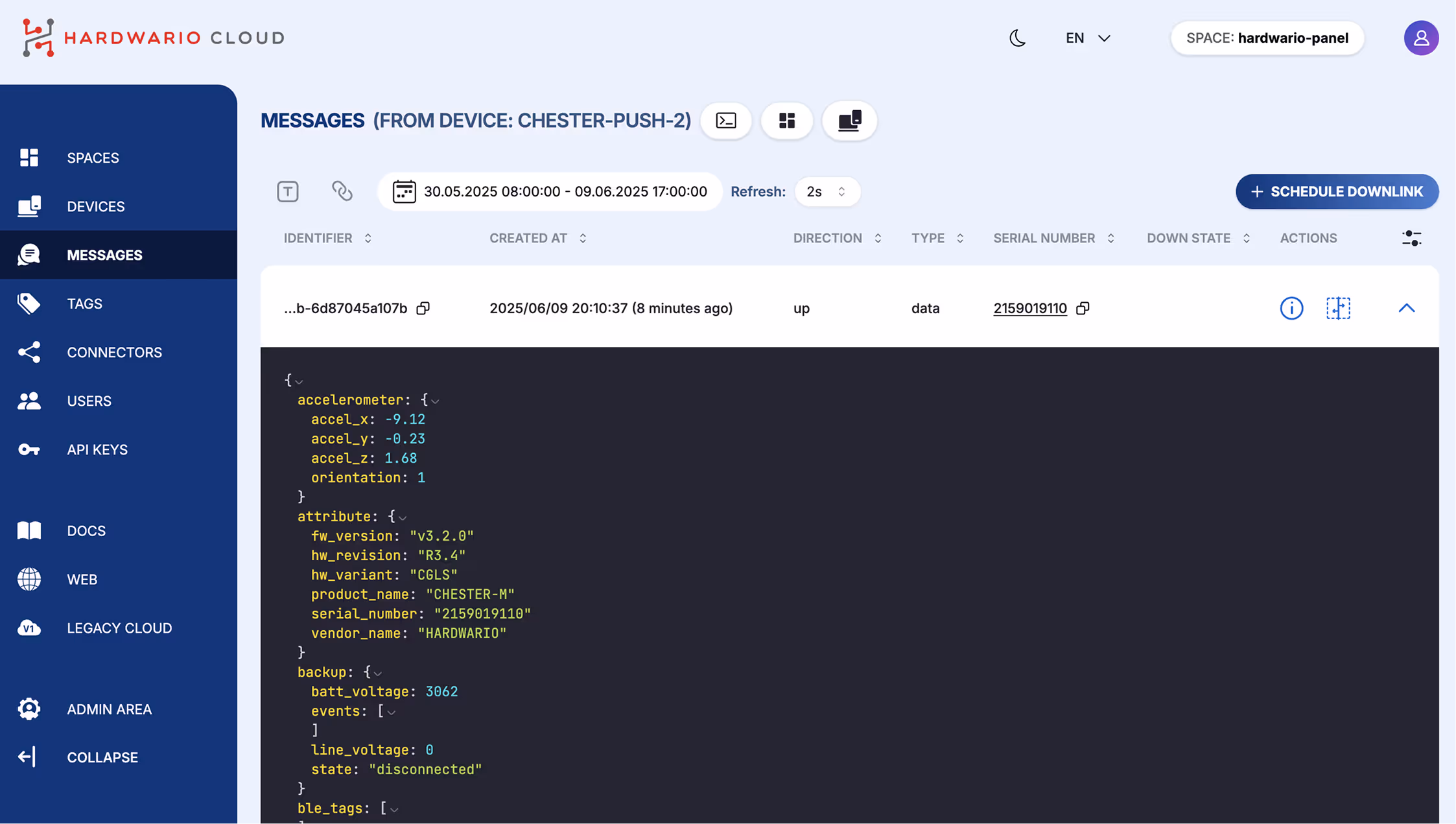Collapse the attribute JSON node
1456x824 pixels.
pos(403,517)
